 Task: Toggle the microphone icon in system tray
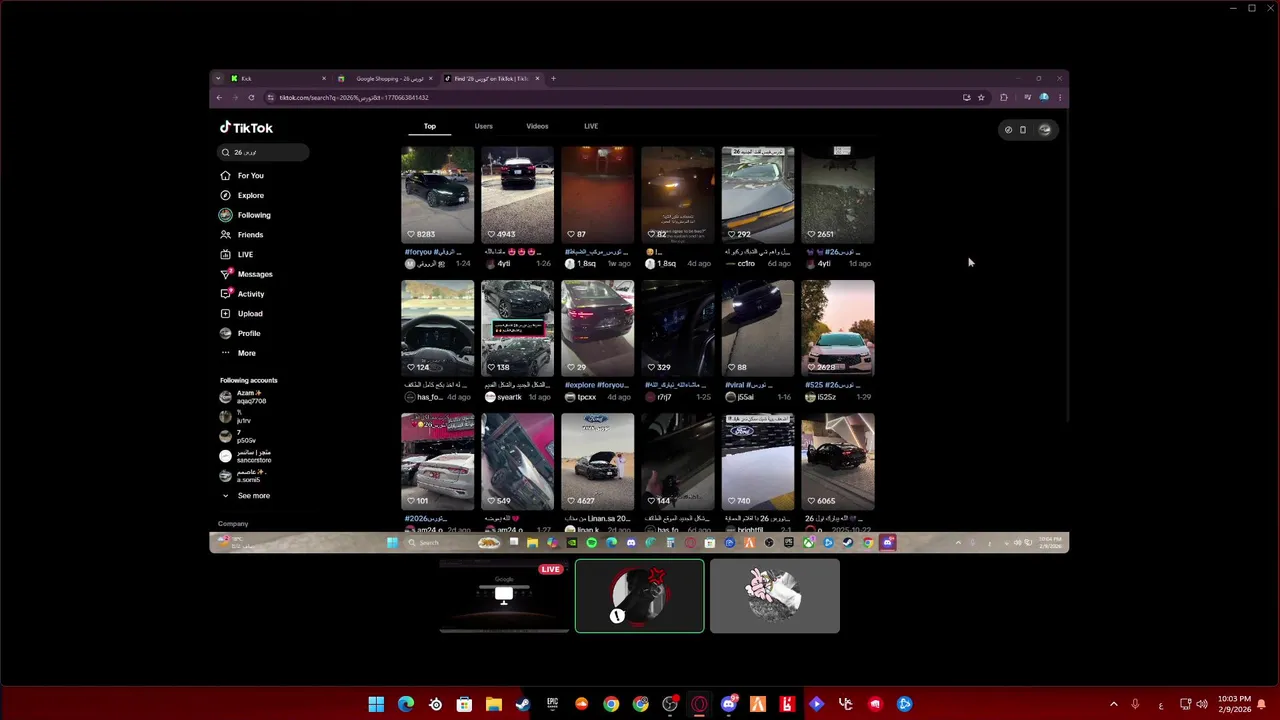click(x=1135, y=704)
